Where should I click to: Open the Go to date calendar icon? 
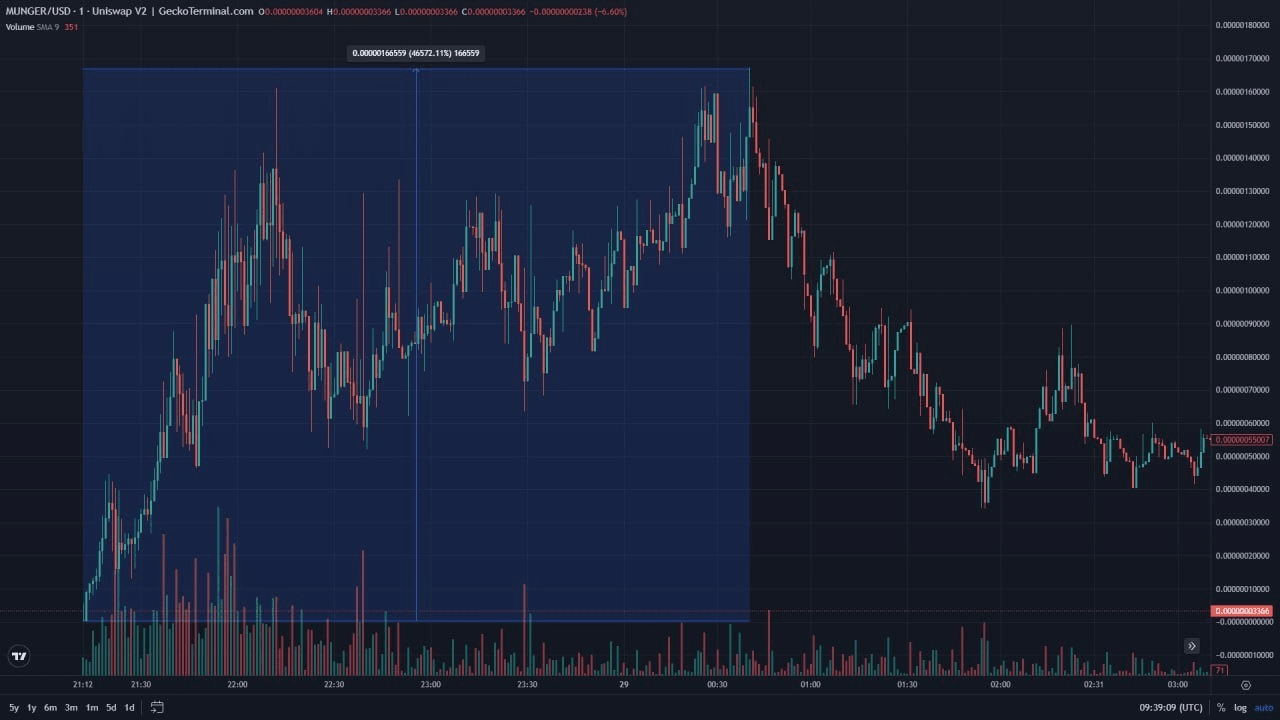(156, 706)
